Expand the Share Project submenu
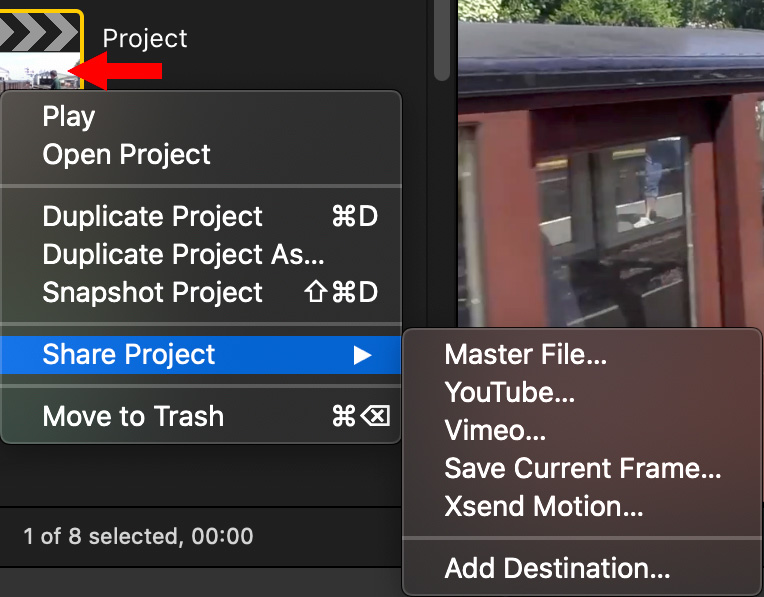 coord(201,354)
